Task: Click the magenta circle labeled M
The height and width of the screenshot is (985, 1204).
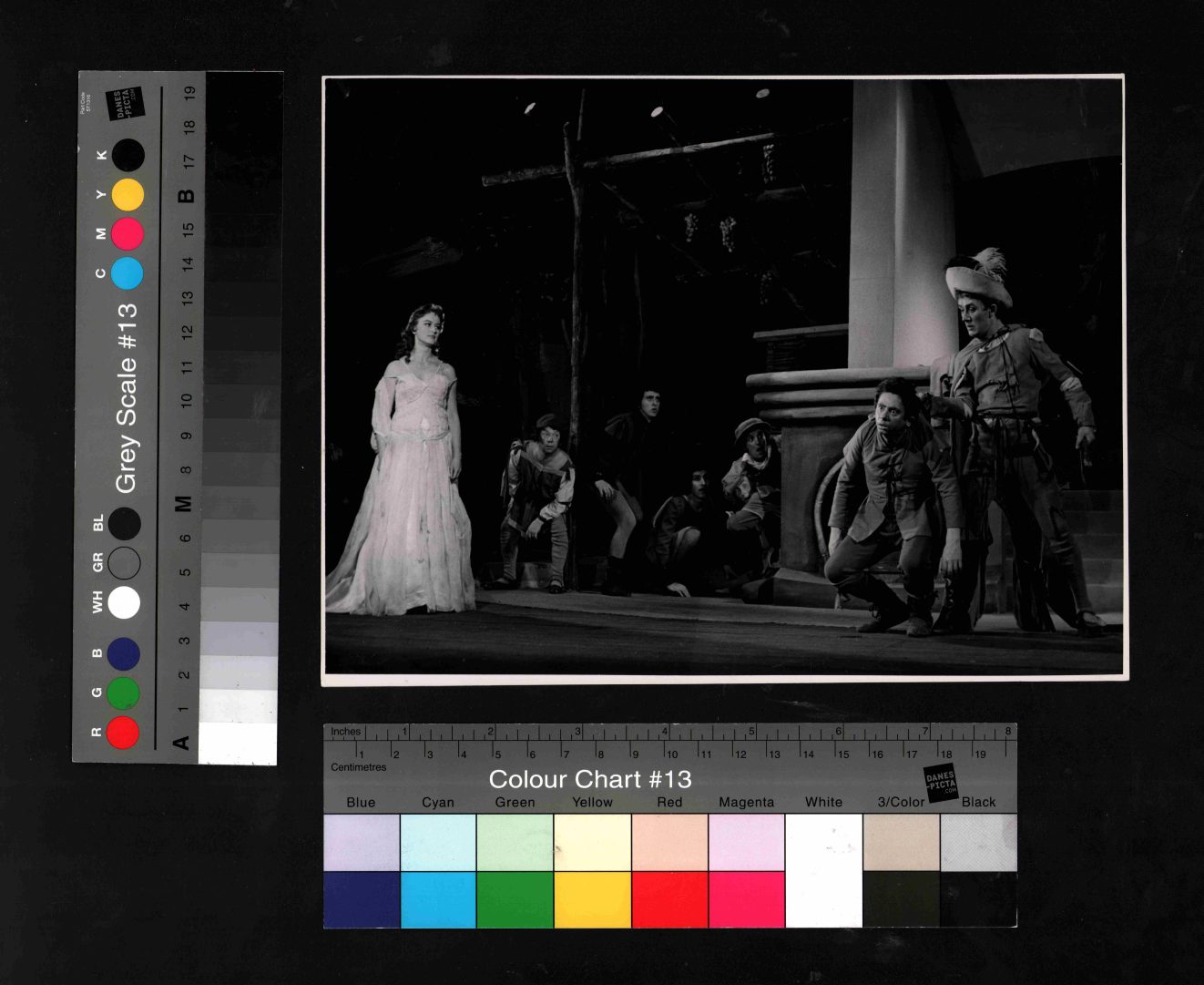Action: coord(128,234)
